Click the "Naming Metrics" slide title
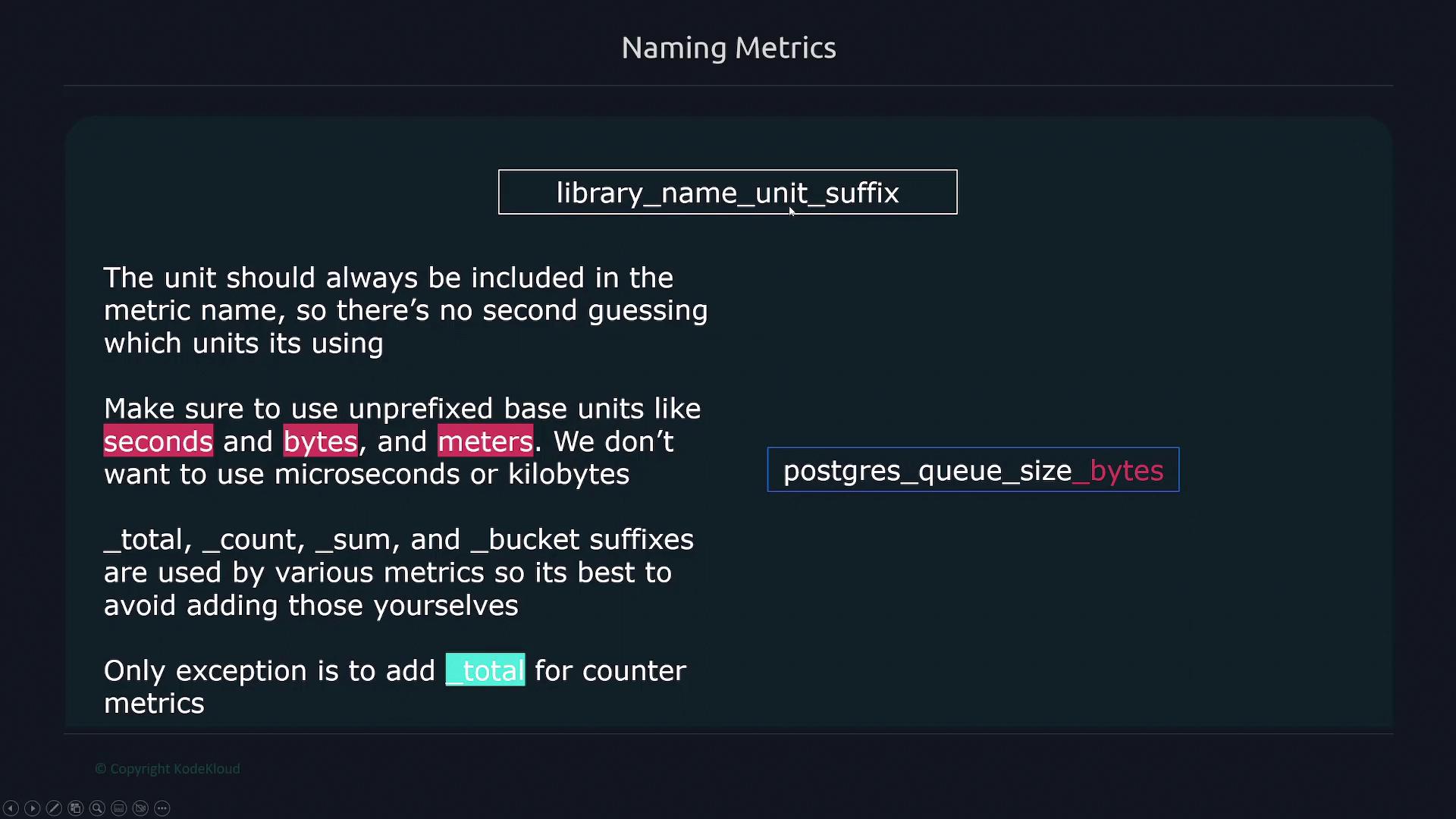The height and width of the screenshot is (819, 1456). [x=728, y=48]
